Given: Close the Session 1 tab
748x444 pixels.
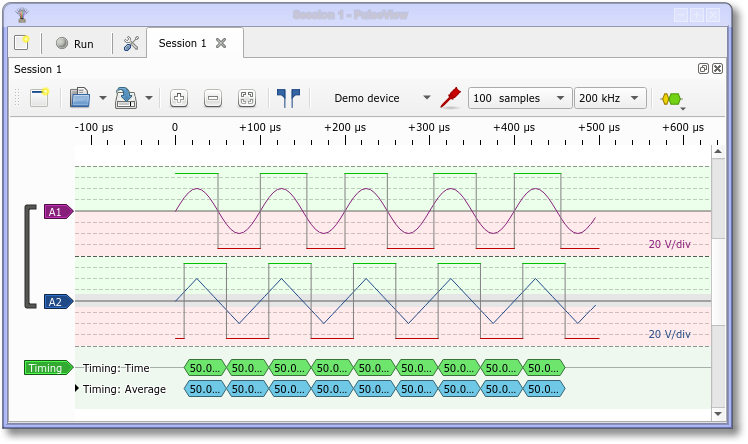Looking at the screenshot, I should click(x=221, y=43).
